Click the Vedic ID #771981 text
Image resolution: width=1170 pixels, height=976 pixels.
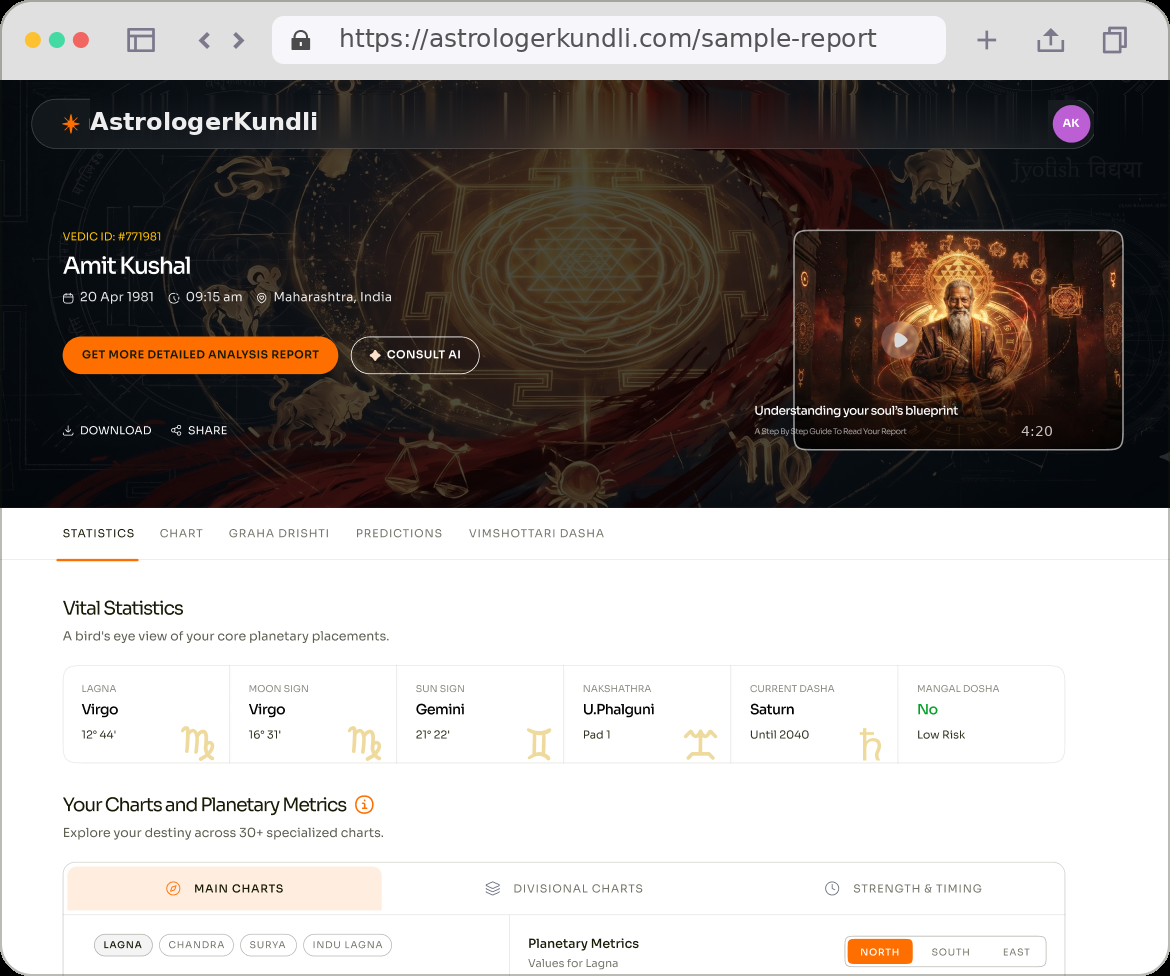112,237
